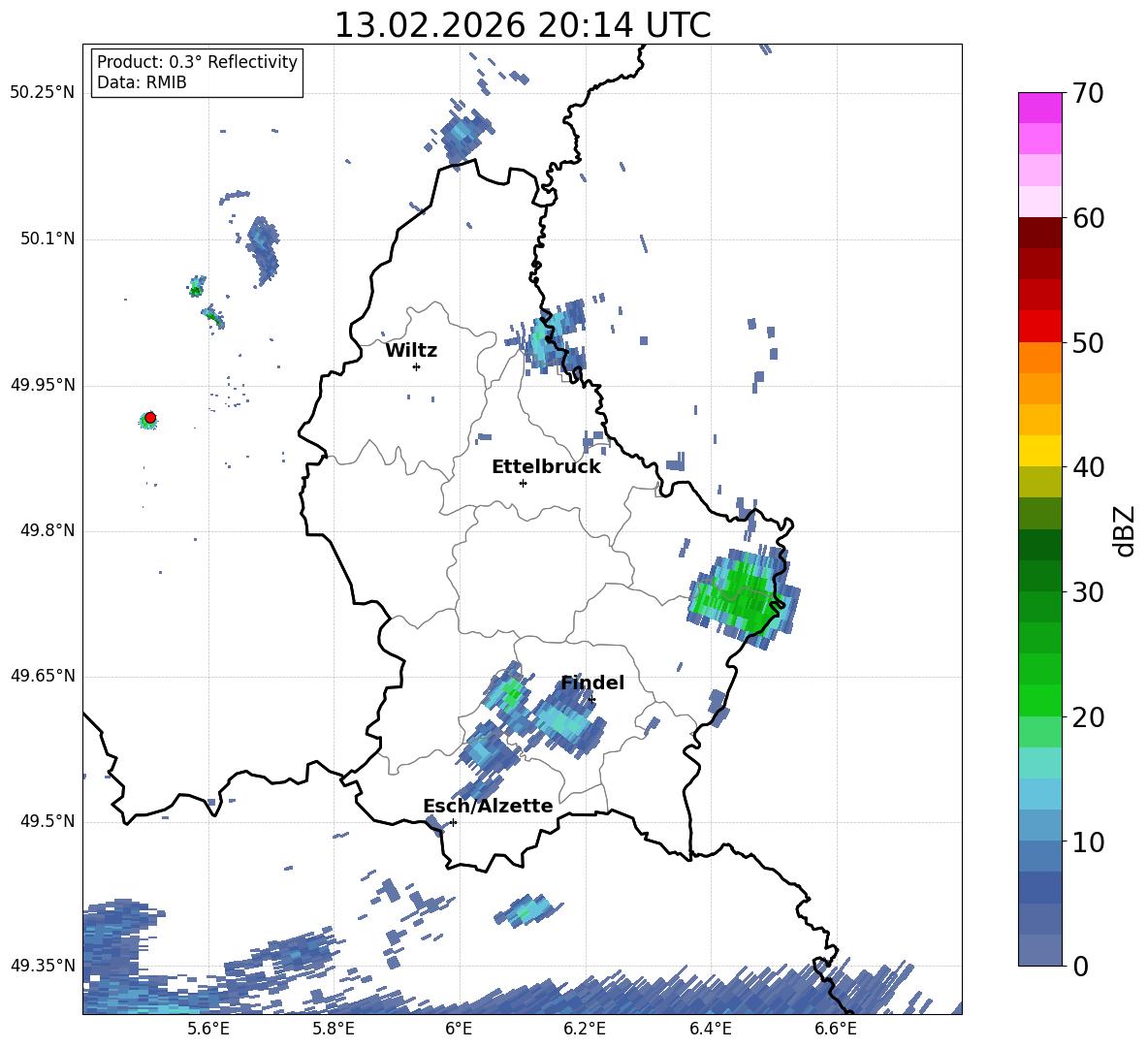Click the 5.8°E longitude label
This screenshot has width=1148, height=1048.
coord(334,1030)
